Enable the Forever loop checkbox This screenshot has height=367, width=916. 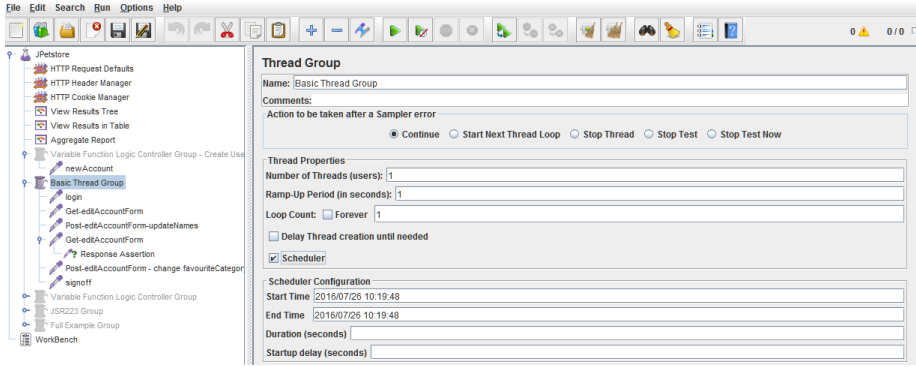[x=327, y=215]
